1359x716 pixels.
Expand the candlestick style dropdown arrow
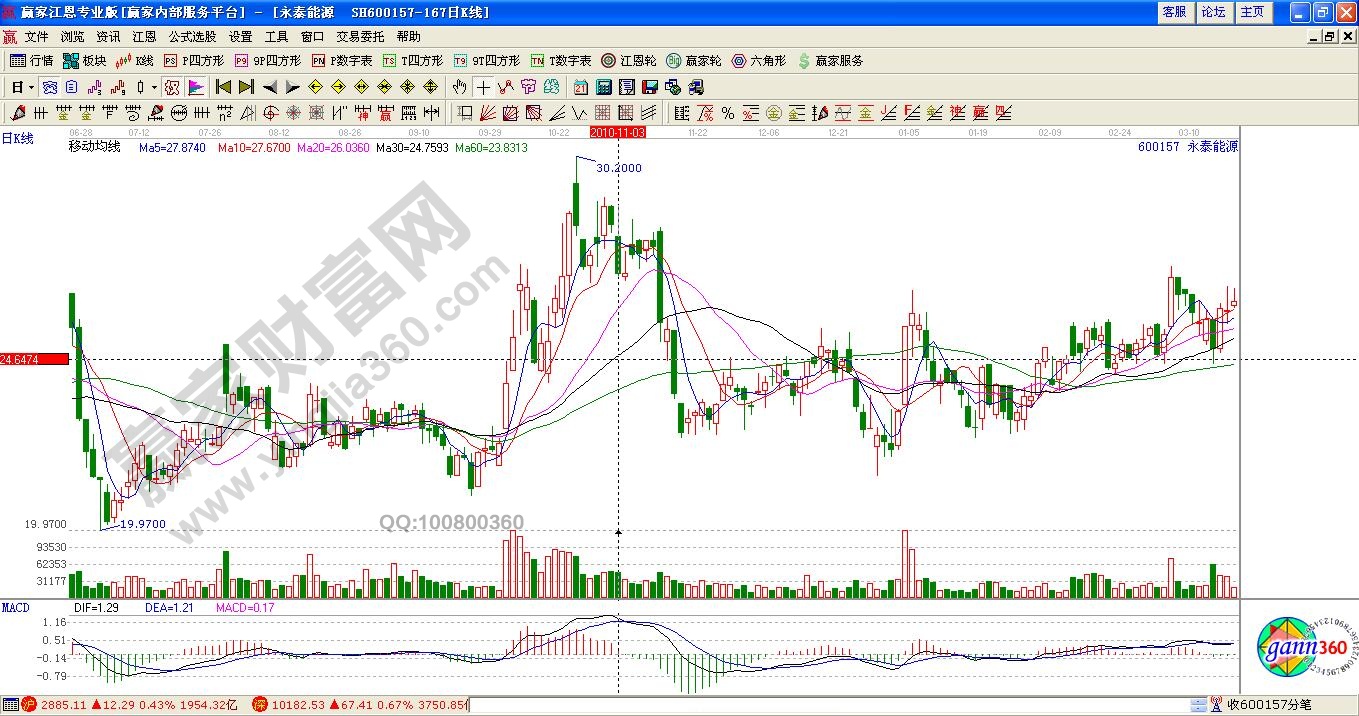(x=154, y=87)
